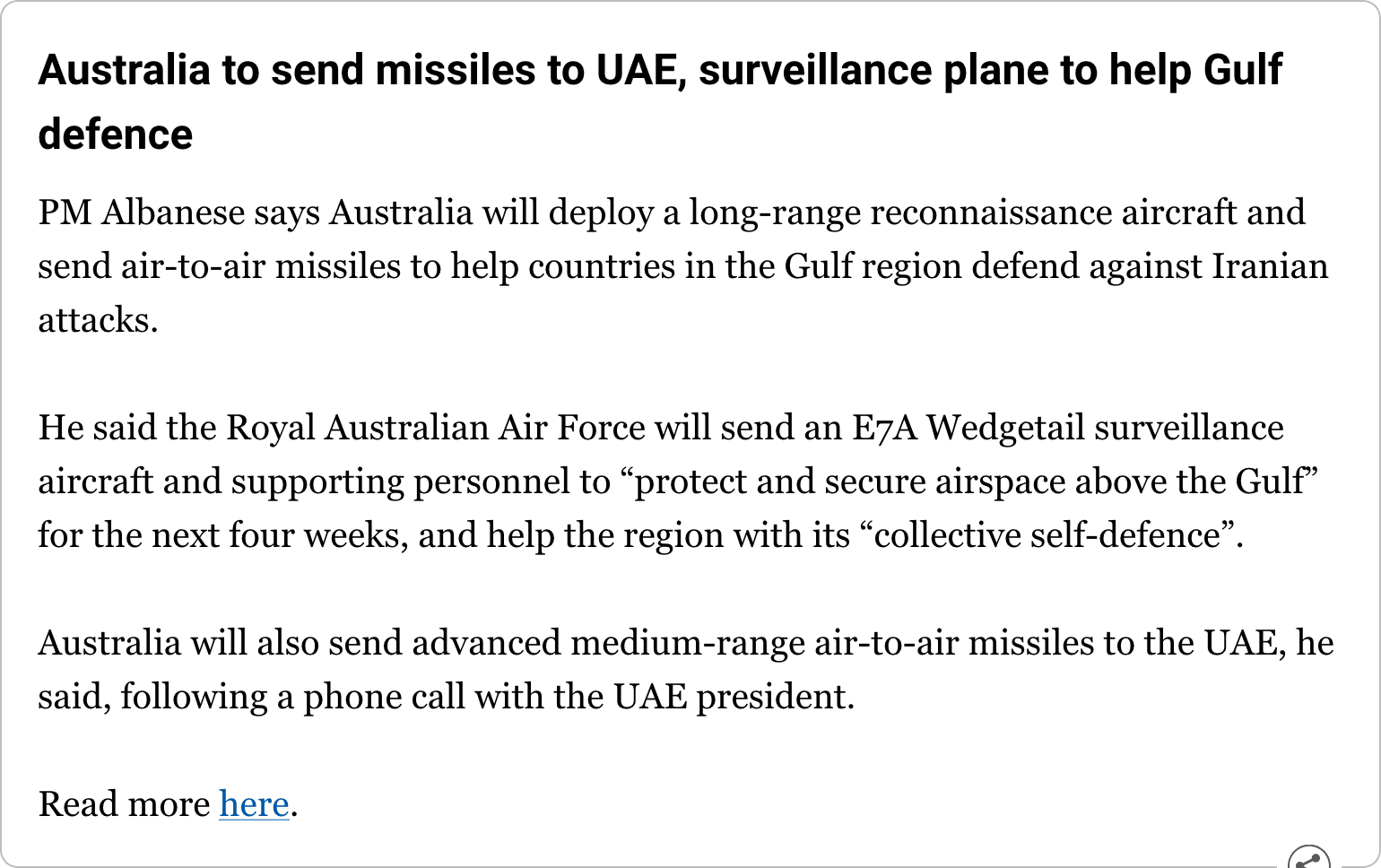Click "Royal Australian Air Force" text
The image size is (1381, 868).
coord(435,428)
